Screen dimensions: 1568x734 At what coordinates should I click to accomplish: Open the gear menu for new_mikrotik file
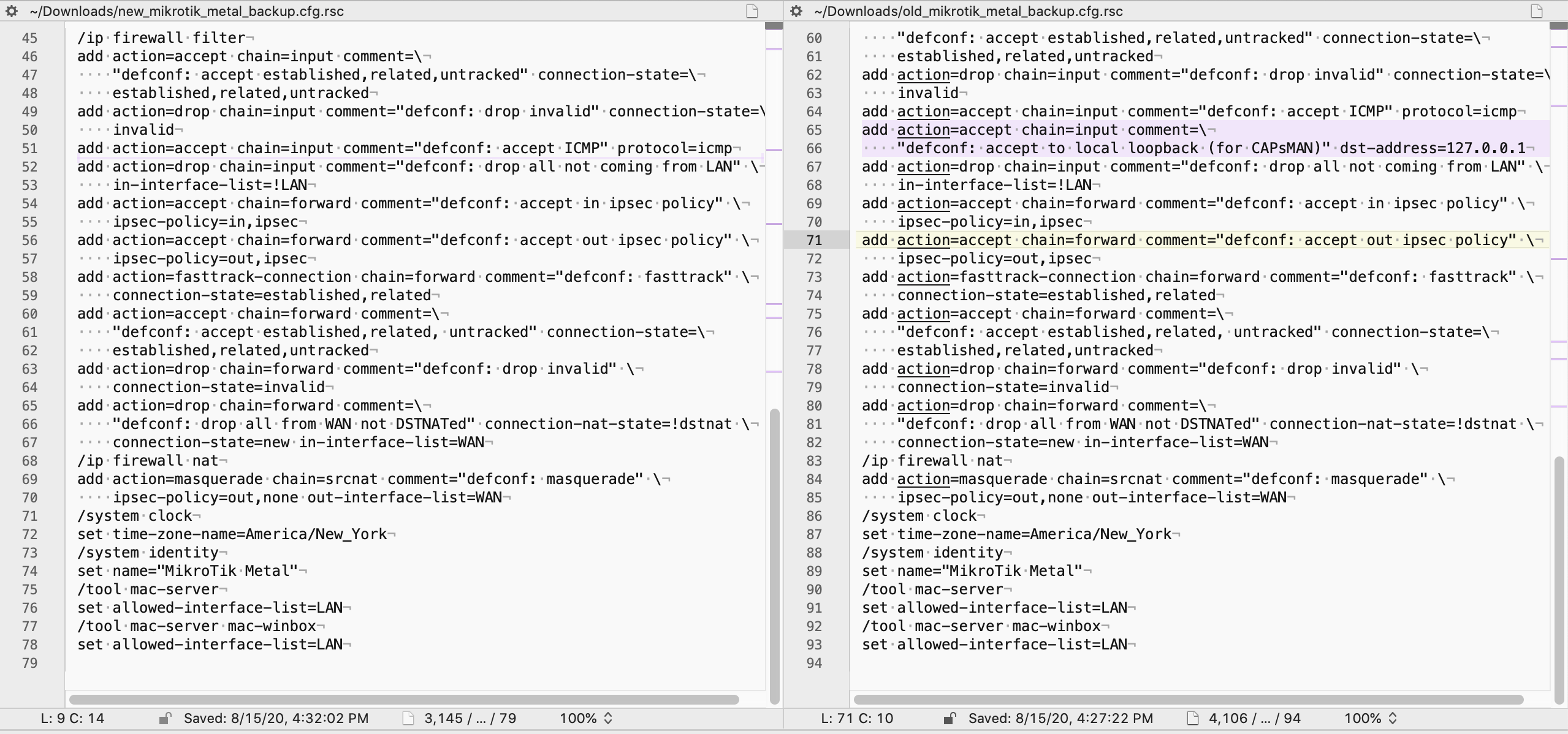(x=11, y=11)
